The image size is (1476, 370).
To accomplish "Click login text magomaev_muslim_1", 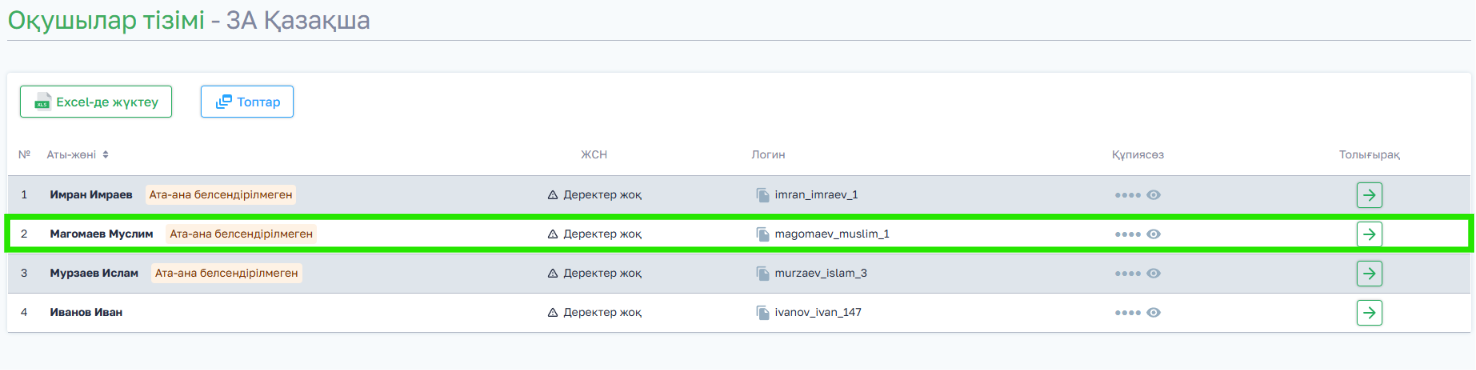I will pyautogui.click(x=832, y=234).
